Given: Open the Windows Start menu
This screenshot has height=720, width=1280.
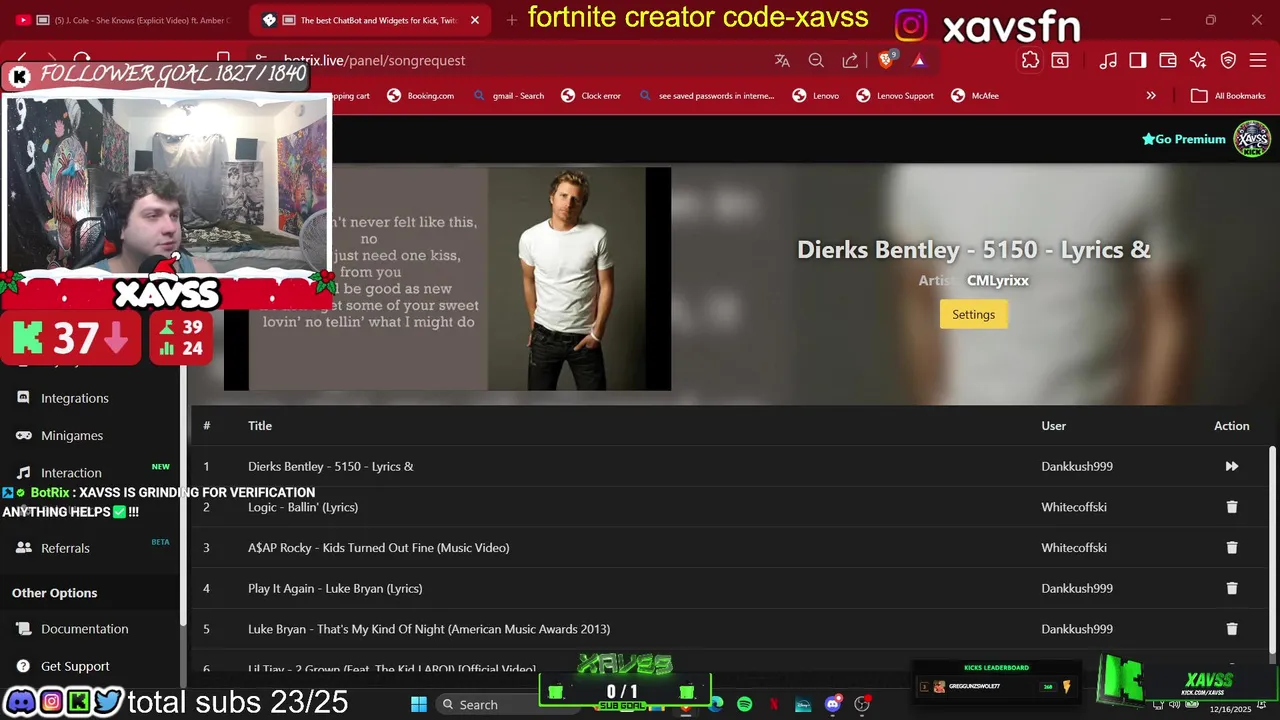Looking at the screenshot, I should (x=419, y=704).
